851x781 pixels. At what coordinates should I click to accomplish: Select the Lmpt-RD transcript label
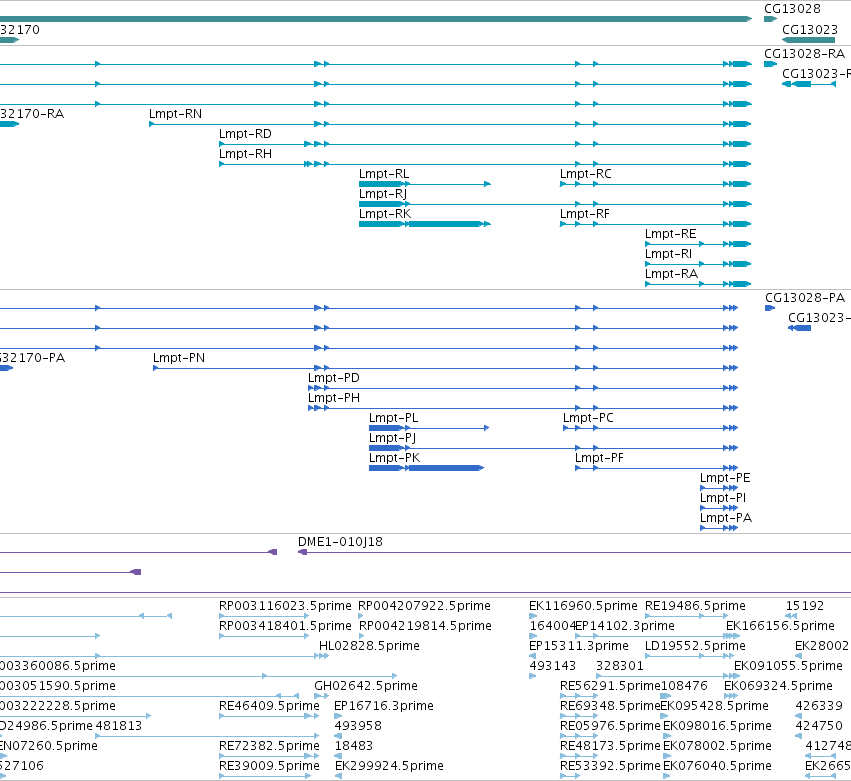(245, 134)
